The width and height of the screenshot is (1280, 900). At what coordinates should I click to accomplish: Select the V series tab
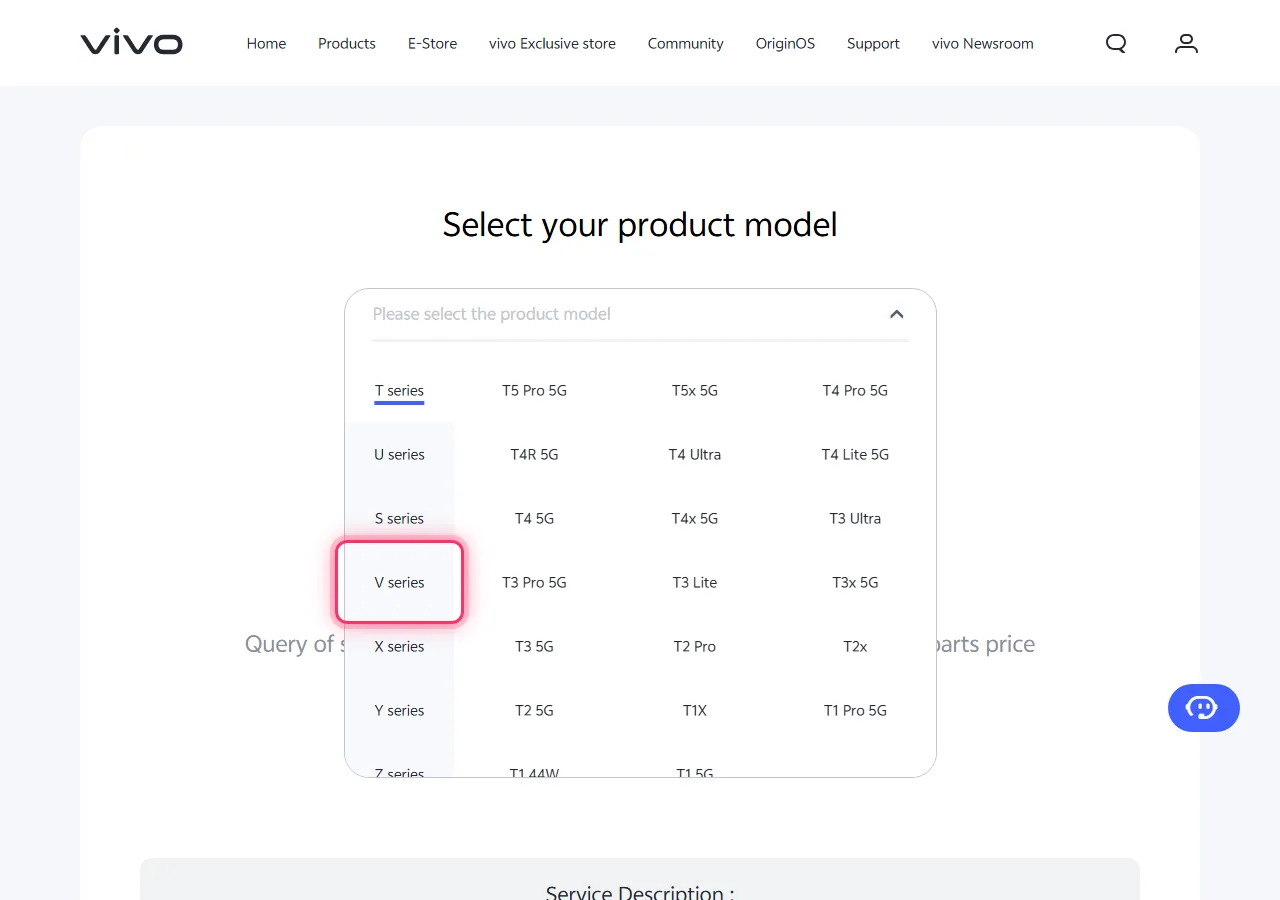(399, 582)
